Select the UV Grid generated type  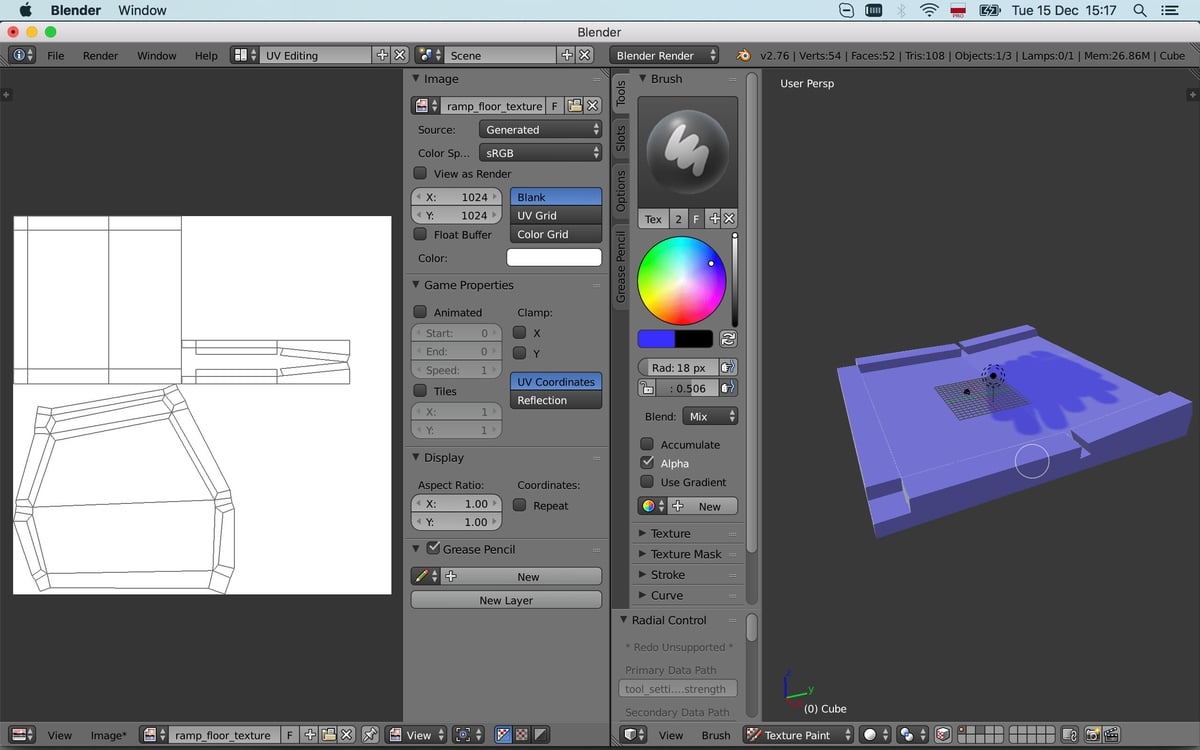click(x=555, y=215)
